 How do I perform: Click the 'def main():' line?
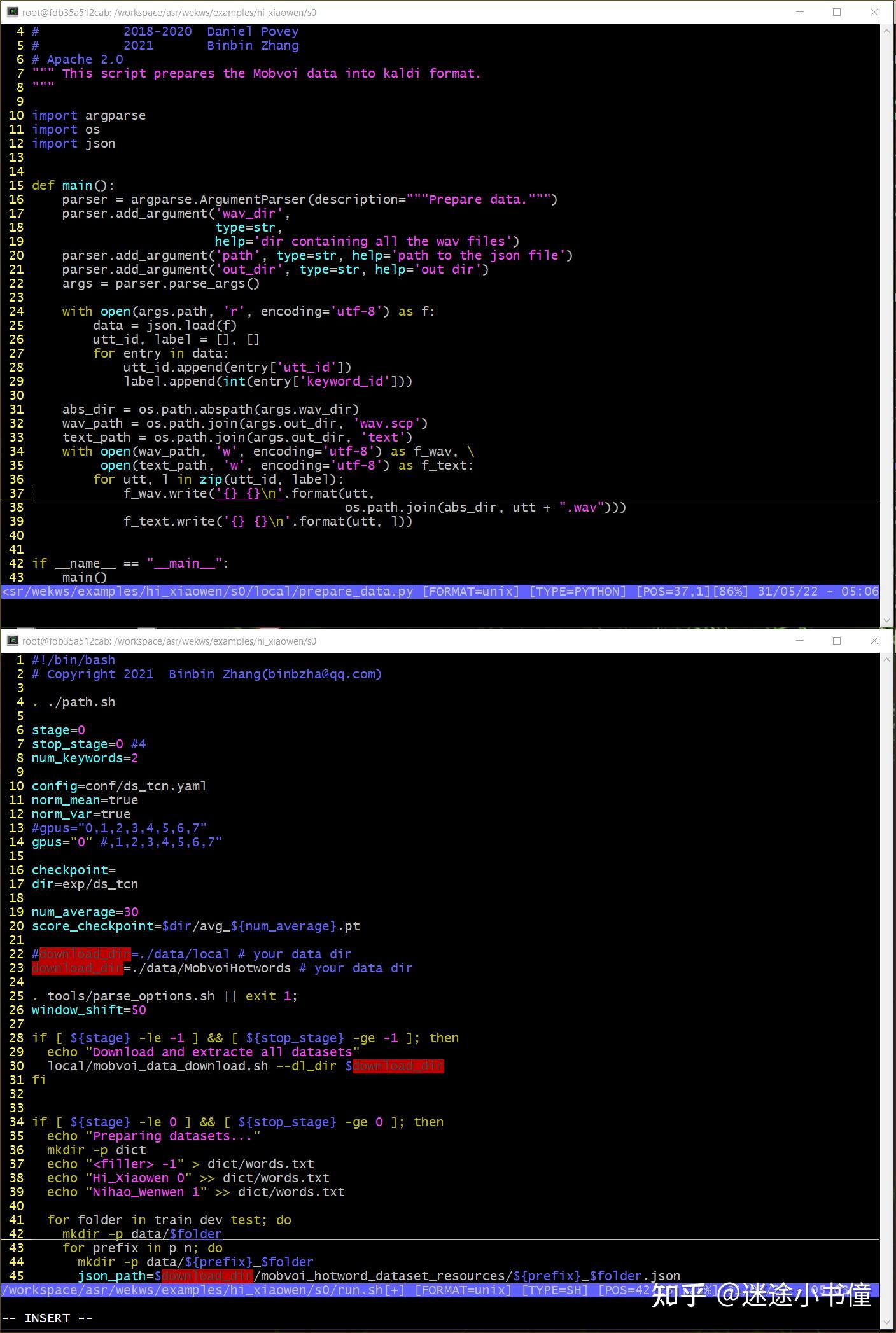tap(73, 185)
